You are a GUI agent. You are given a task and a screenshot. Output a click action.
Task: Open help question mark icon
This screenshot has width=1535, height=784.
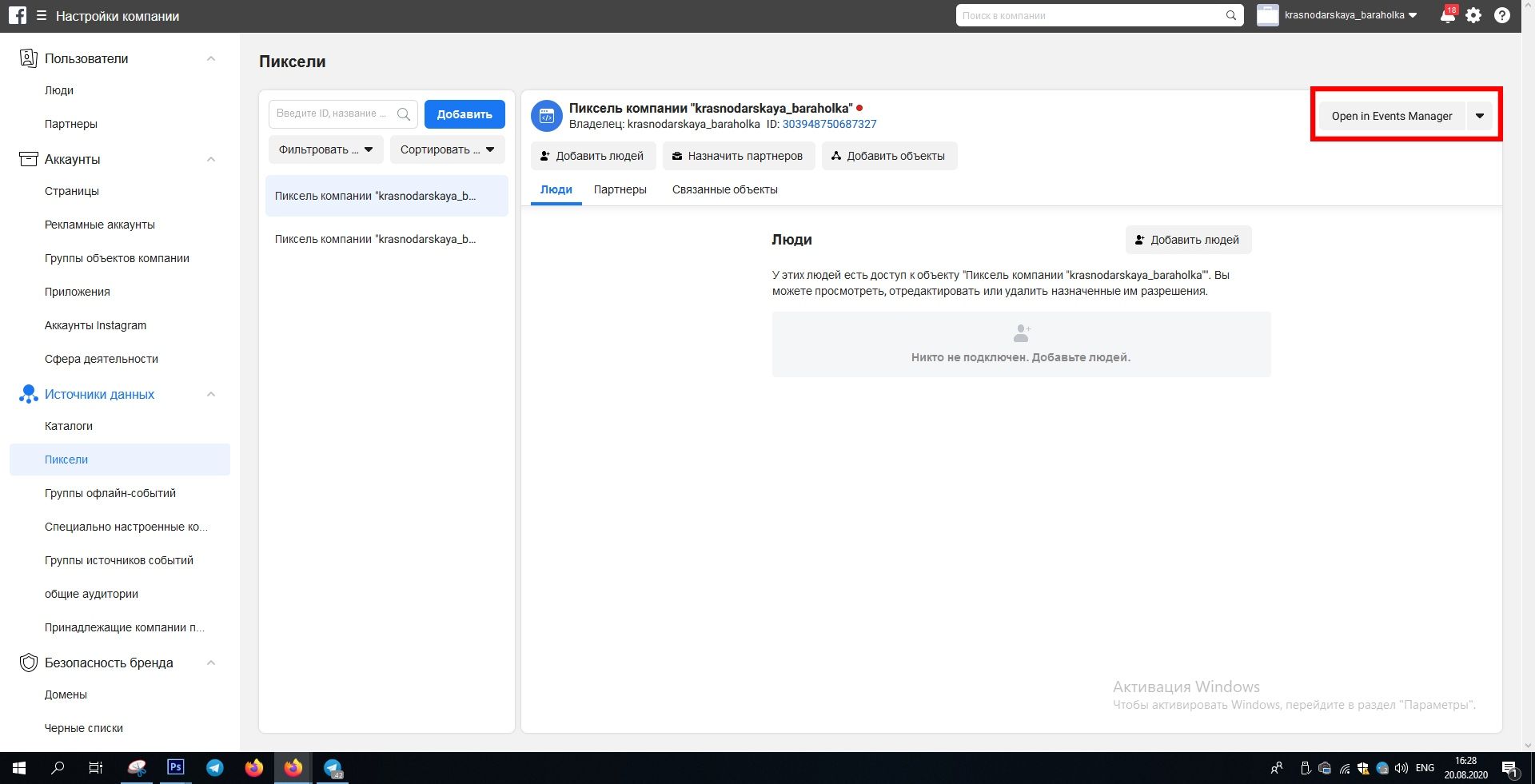[x=1502, y=15]
